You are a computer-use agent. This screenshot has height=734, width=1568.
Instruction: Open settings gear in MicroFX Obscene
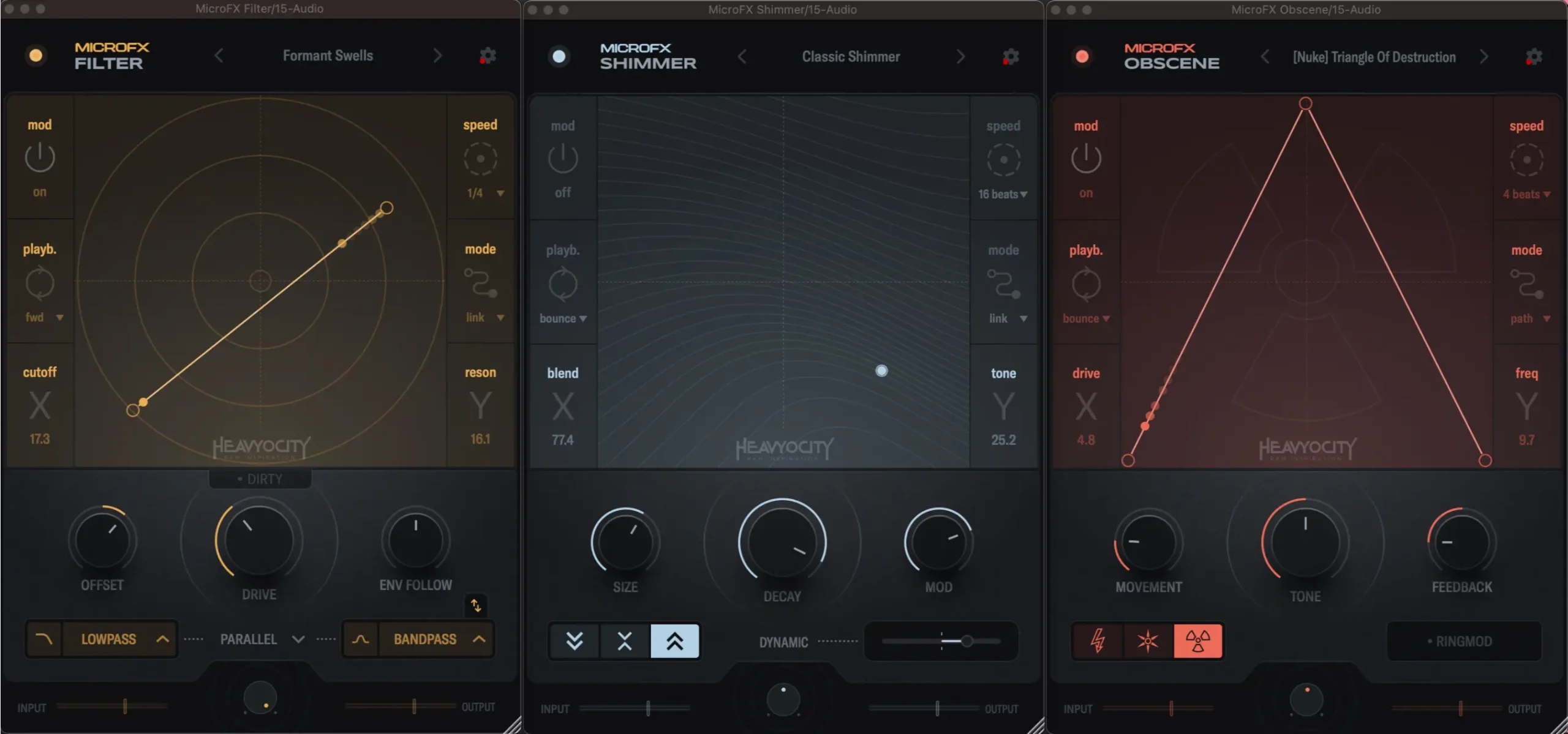coord(1534,57)
